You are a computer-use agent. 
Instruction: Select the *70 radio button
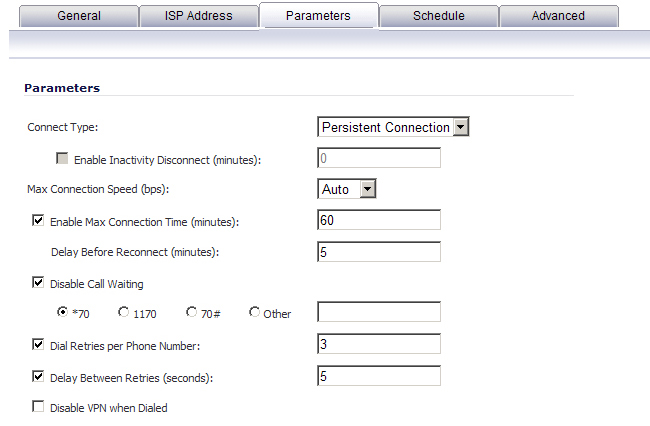pyautogui.click(x=62, y=312)
